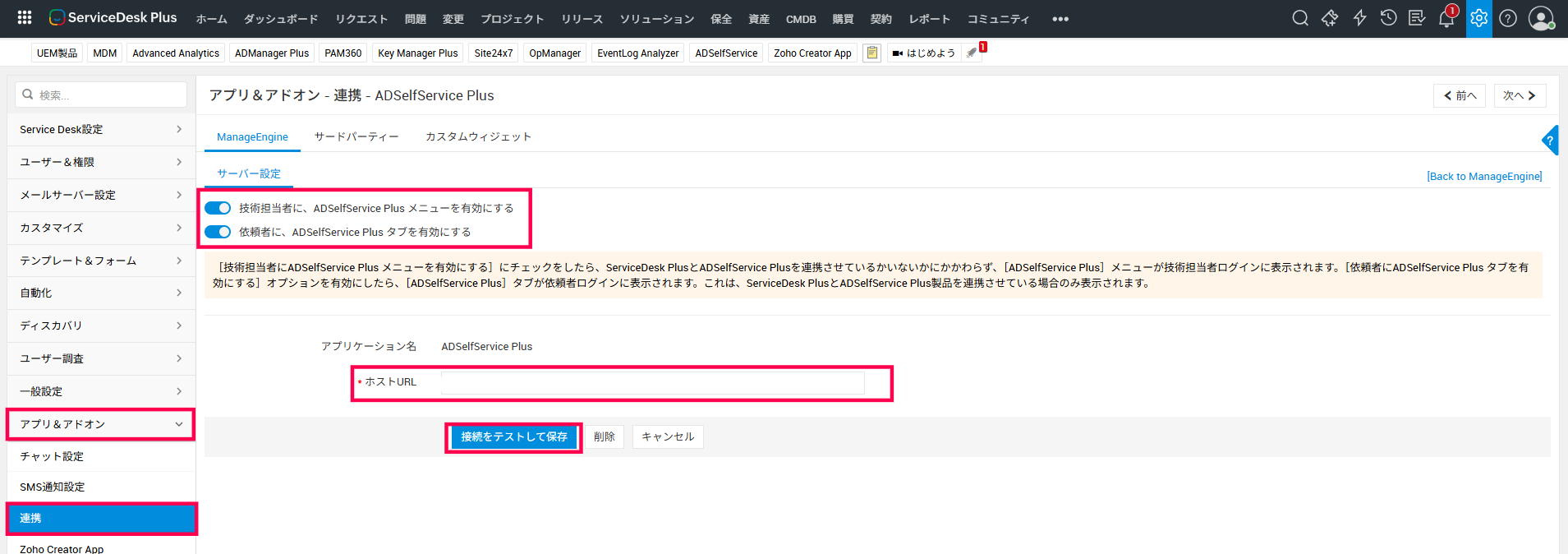Open PAM360 shortcut

point(343,53)
